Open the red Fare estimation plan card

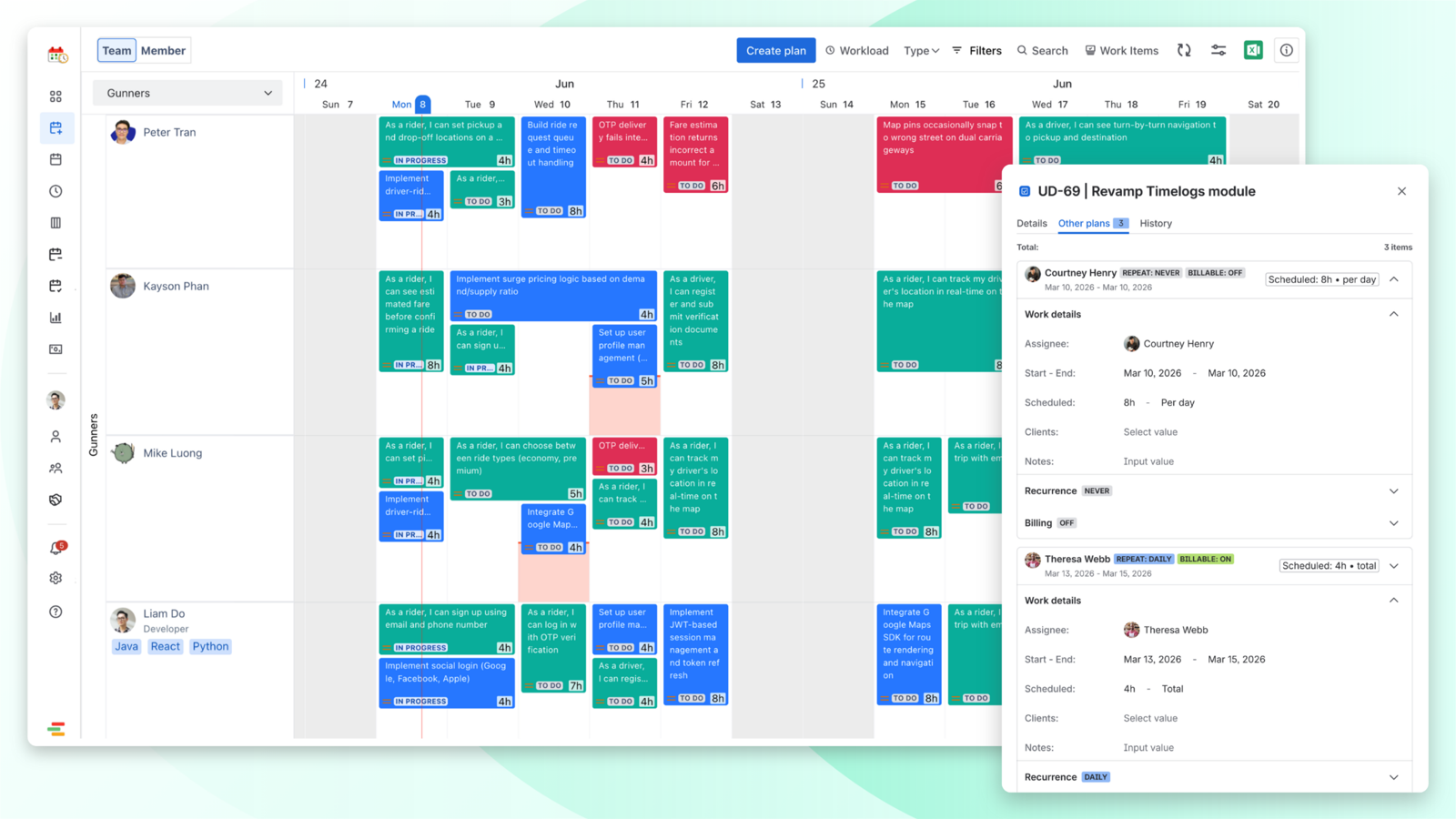695,155
